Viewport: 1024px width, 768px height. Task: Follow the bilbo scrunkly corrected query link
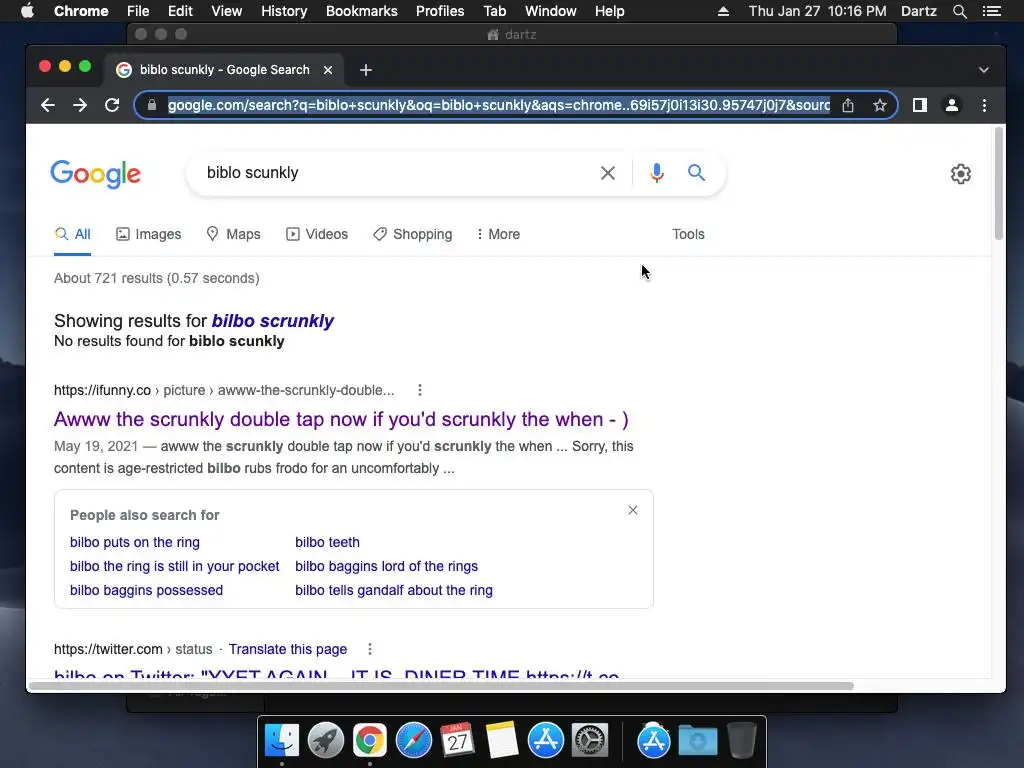point(273,321)
